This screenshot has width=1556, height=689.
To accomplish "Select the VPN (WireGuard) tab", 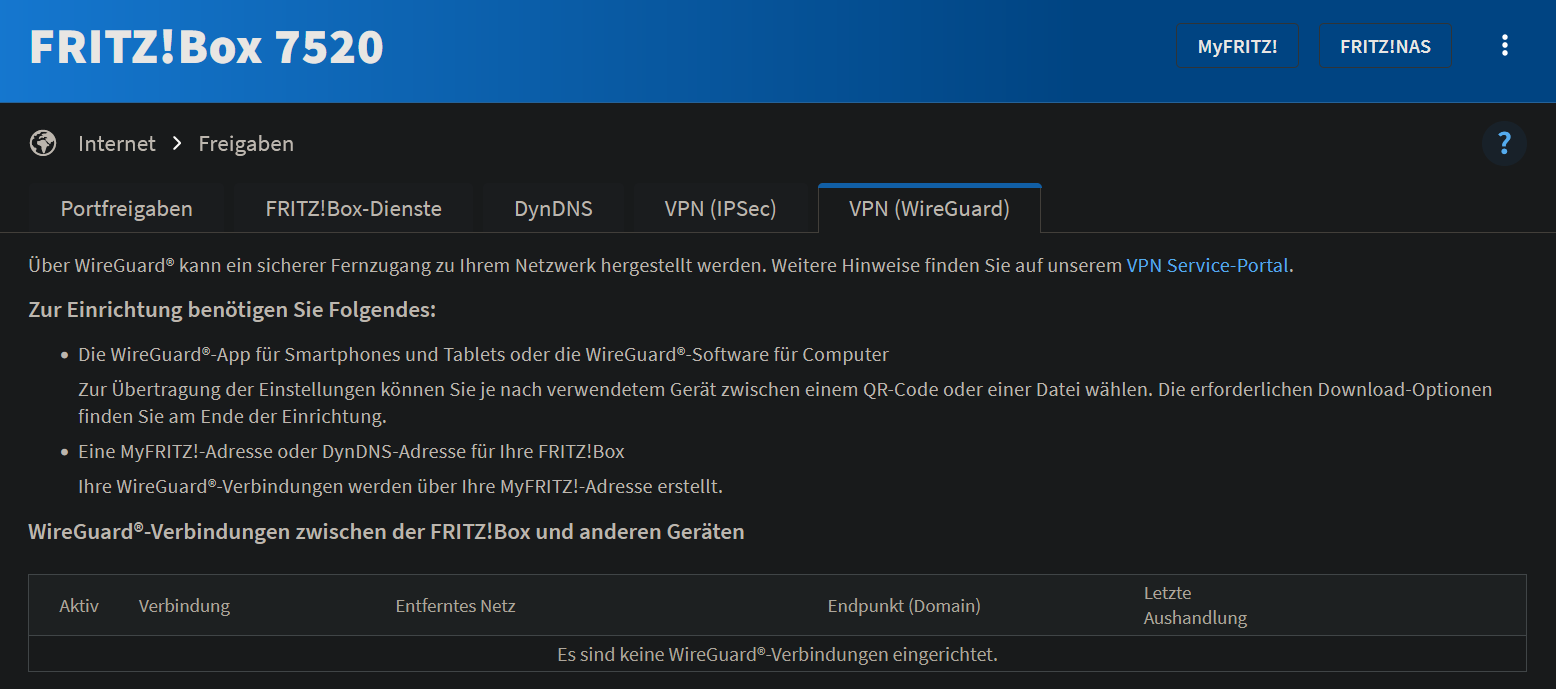I will coord(929,209).
